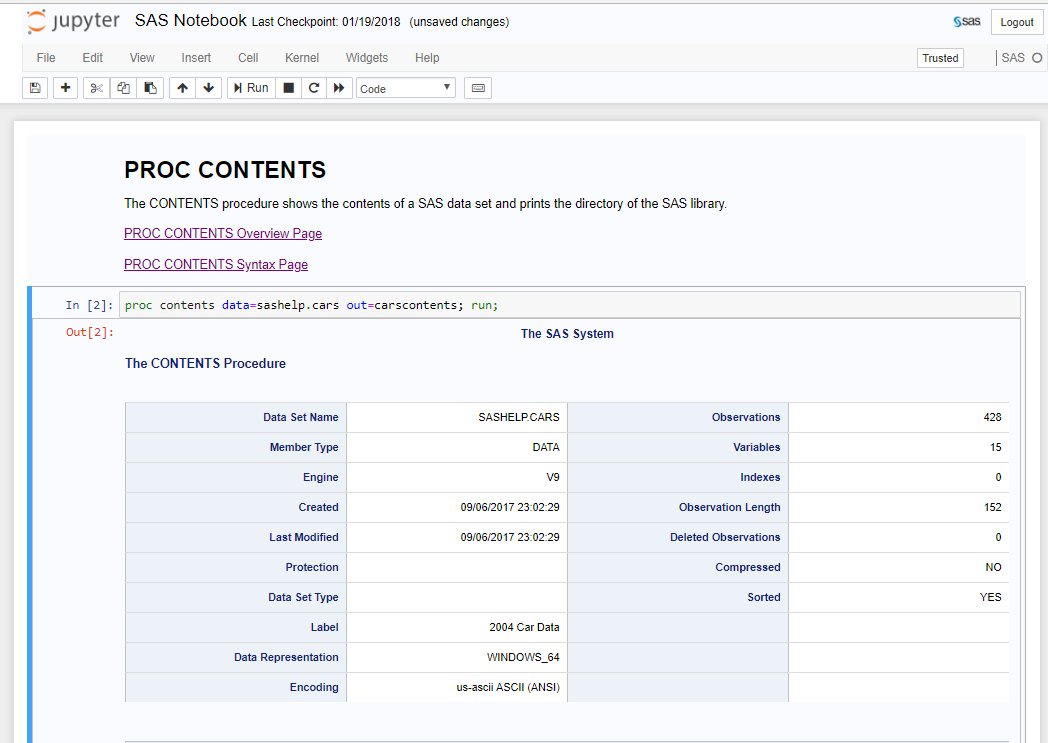Open the Kernel menu
1048x743 pixels.
pyautogui.click(x=301, y=58)
